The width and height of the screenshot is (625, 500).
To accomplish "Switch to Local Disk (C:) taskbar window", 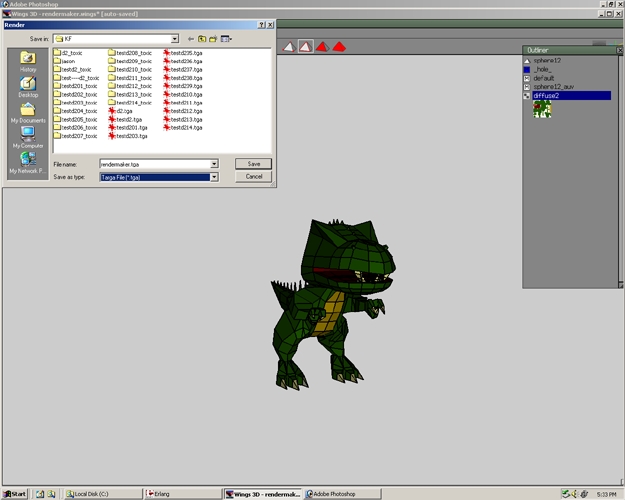I will pyautogui.click(x=103, y=494).
